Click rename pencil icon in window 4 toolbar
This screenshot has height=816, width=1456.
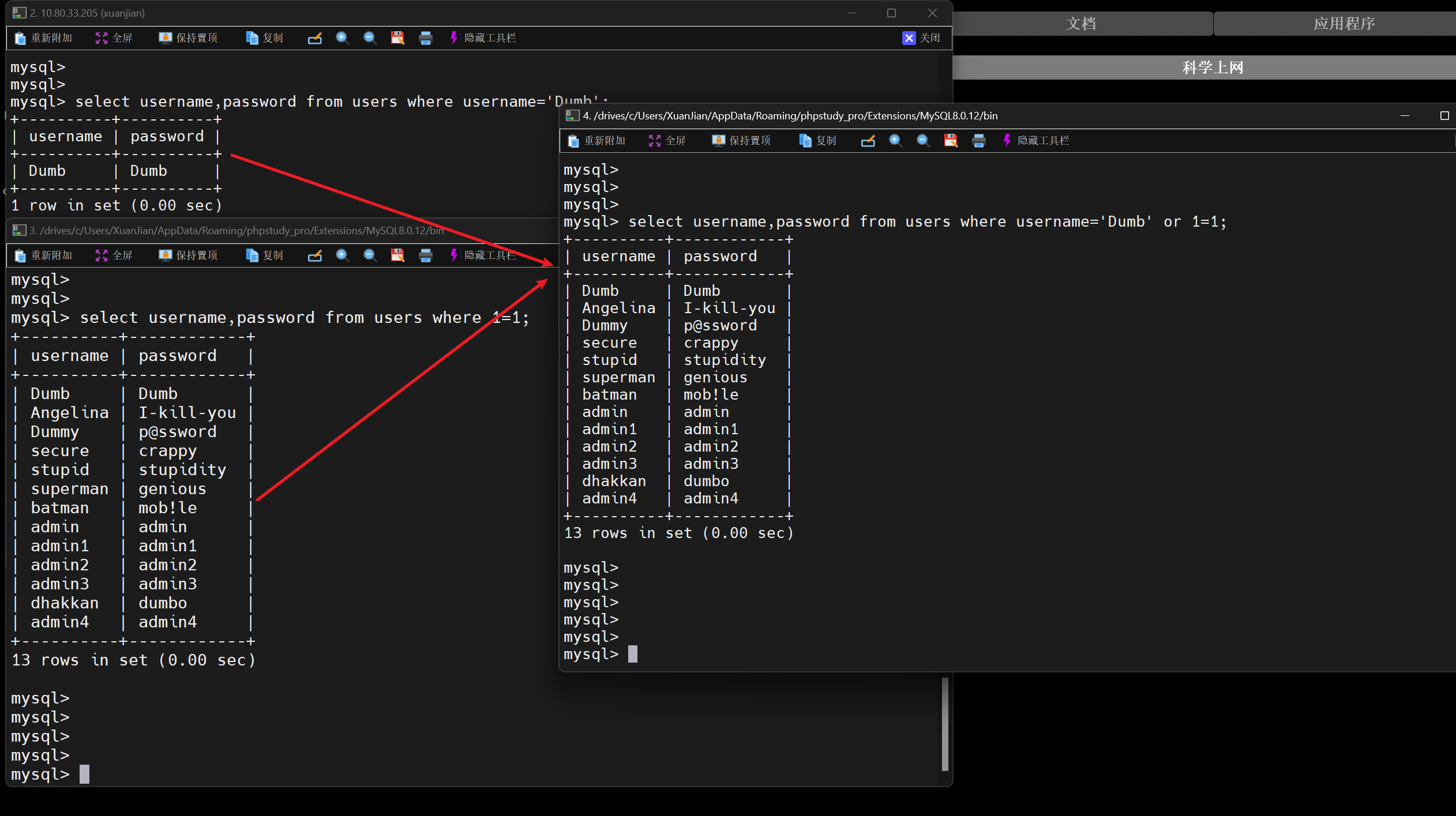pyautogui.click(x=868, y=141)
